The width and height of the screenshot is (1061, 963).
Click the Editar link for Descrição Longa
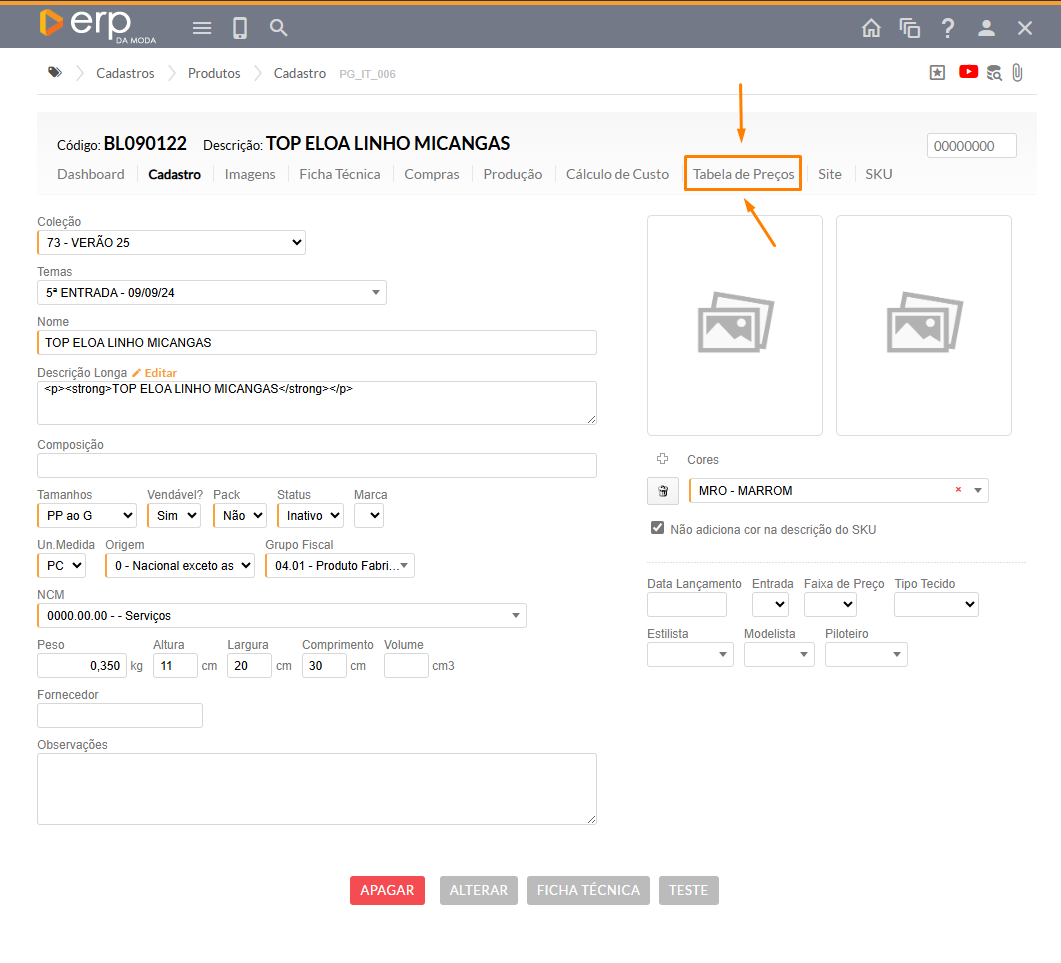[155, 373]
